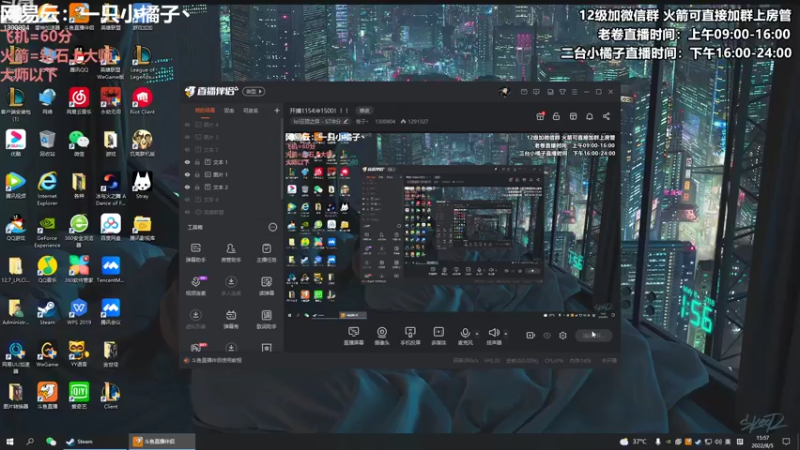Add a screen capture source (直播屏幕)
Image resolution: width=800 pixels, height=450 pixels.
tap(354, 336)
